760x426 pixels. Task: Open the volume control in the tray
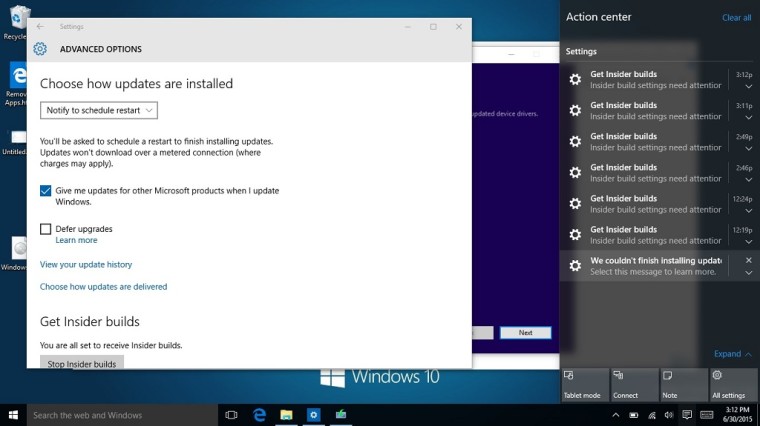(669, 415)
